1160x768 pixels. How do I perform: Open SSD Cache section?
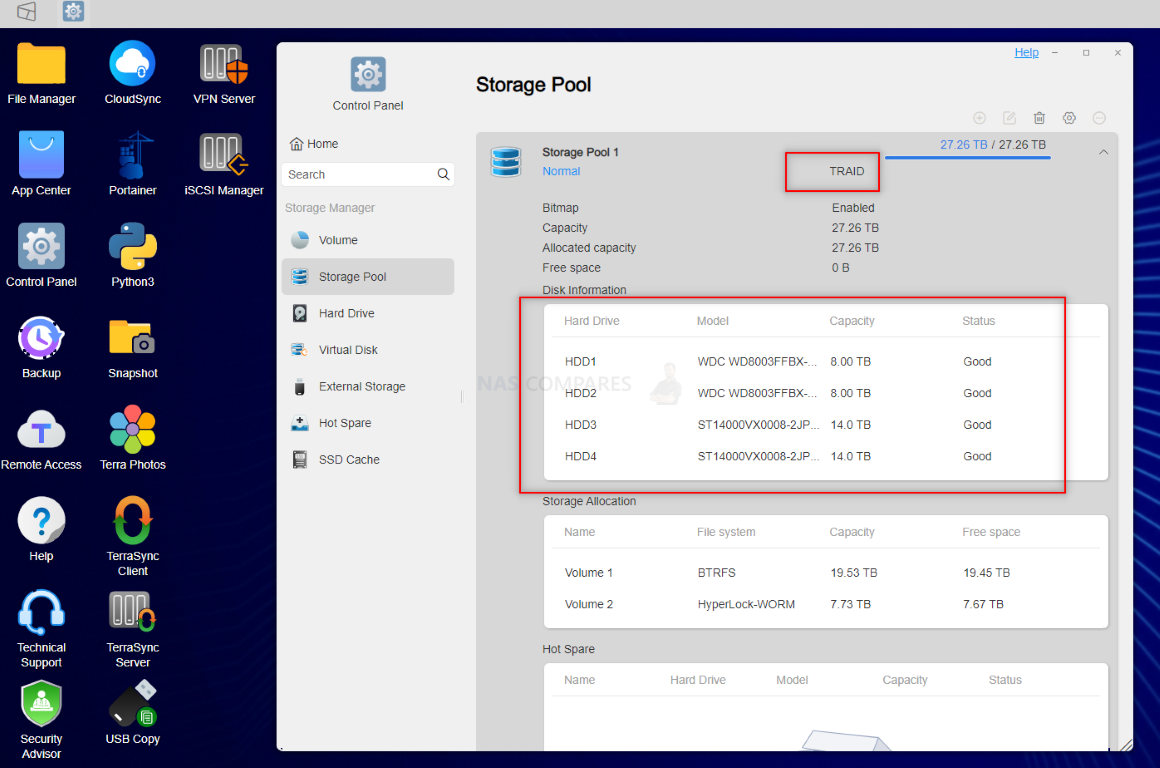click(x=368, y=459)
